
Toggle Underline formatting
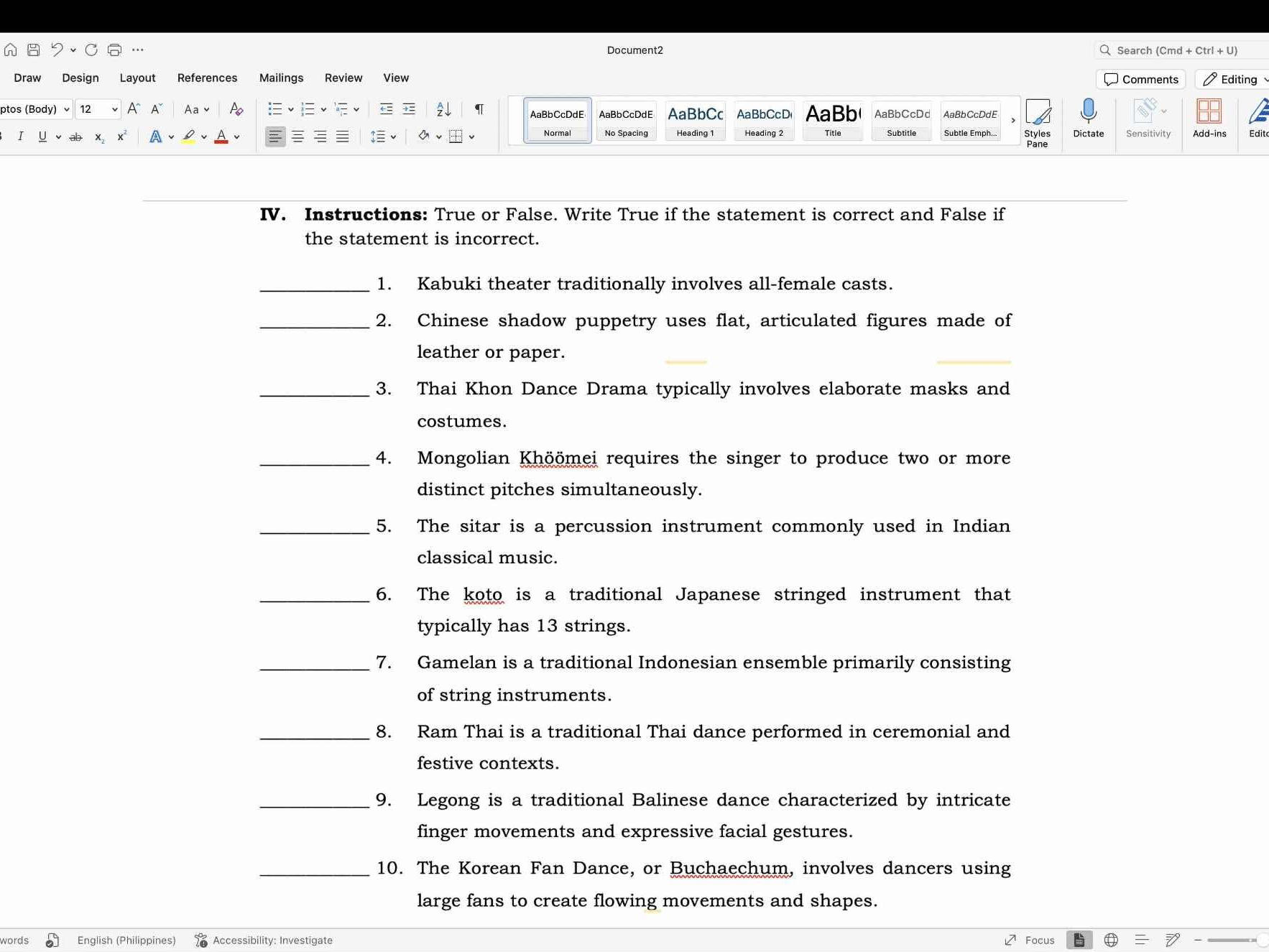(42, 137)
